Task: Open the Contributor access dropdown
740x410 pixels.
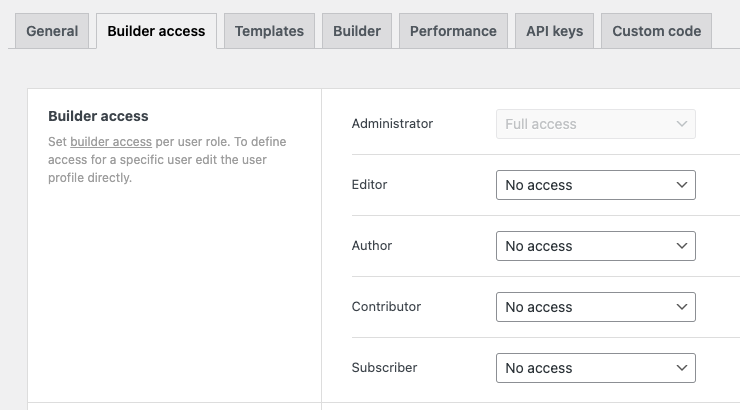Action: point(596,307)
